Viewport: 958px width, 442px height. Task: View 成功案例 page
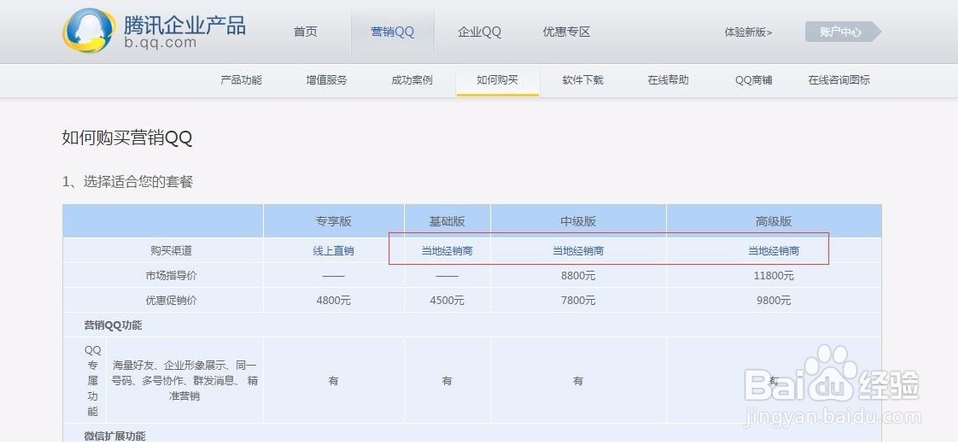point(412,80)
